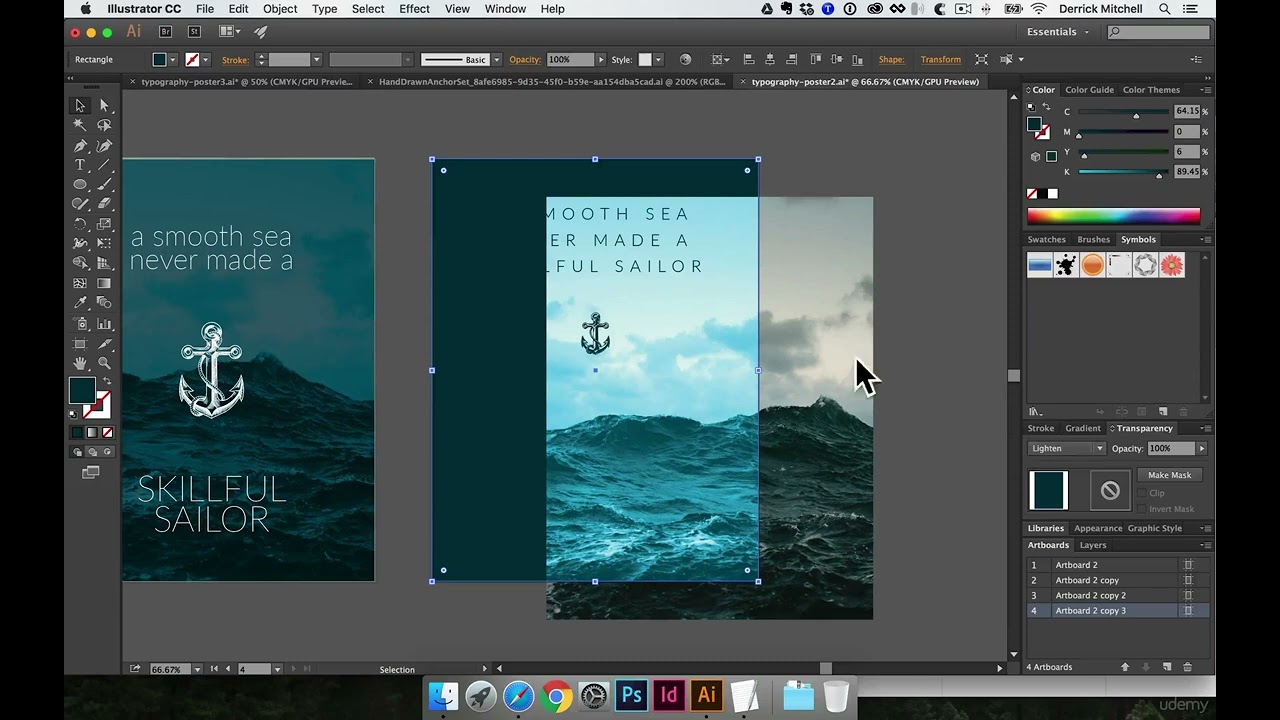Image resolution: width=1280 pixels, height=720 pixels.
Task: Open Essentials workspace switcher
Action: (x=1058, y=32)
